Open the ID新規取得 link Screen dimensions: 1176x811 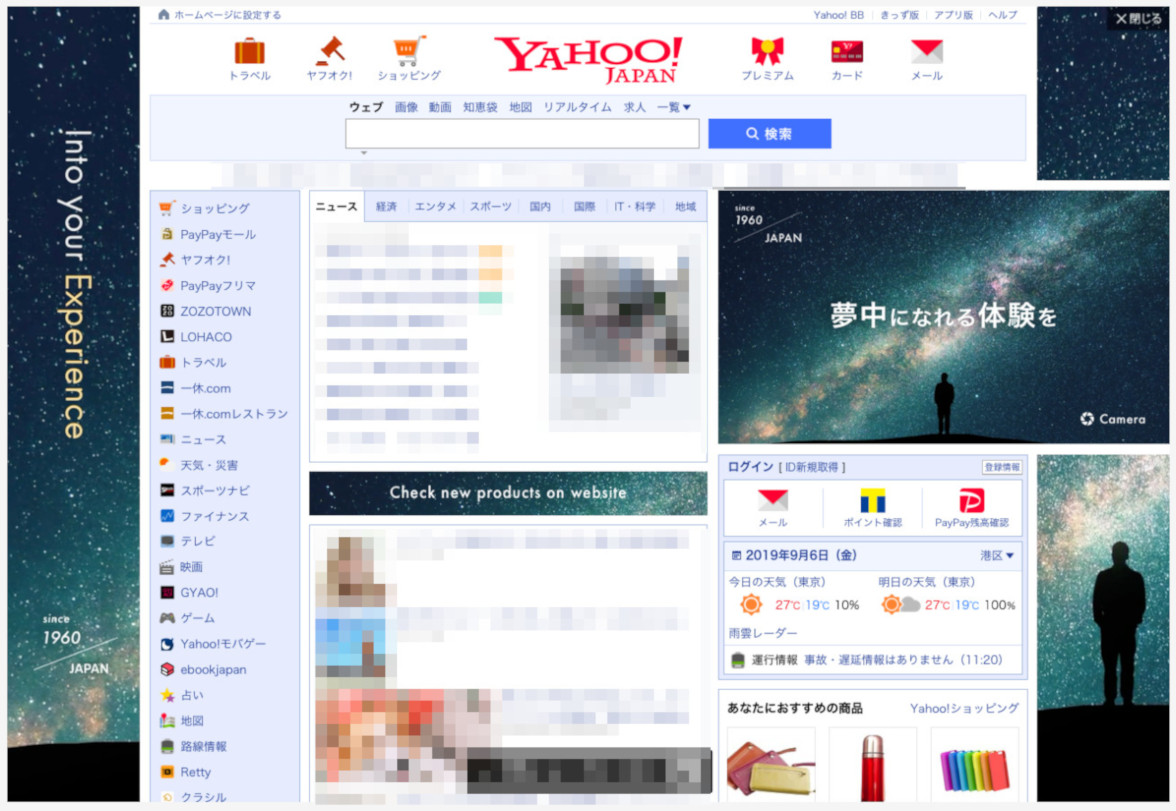812,467
